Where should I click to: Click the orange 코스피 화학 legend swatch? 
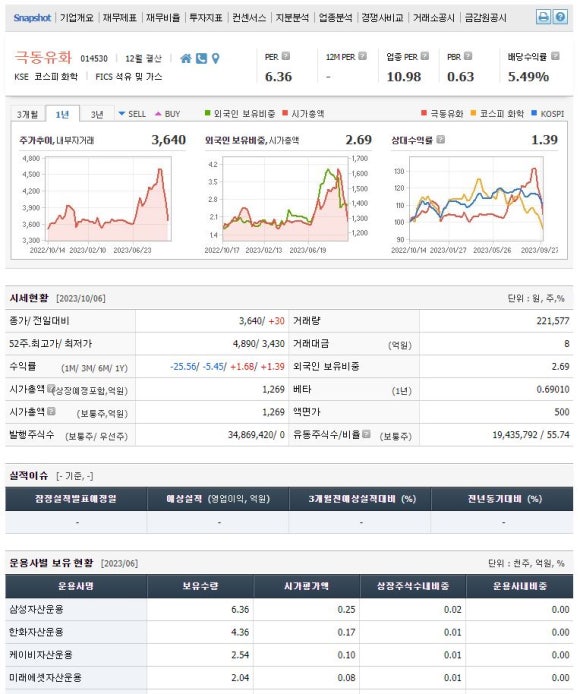[473, 113]
